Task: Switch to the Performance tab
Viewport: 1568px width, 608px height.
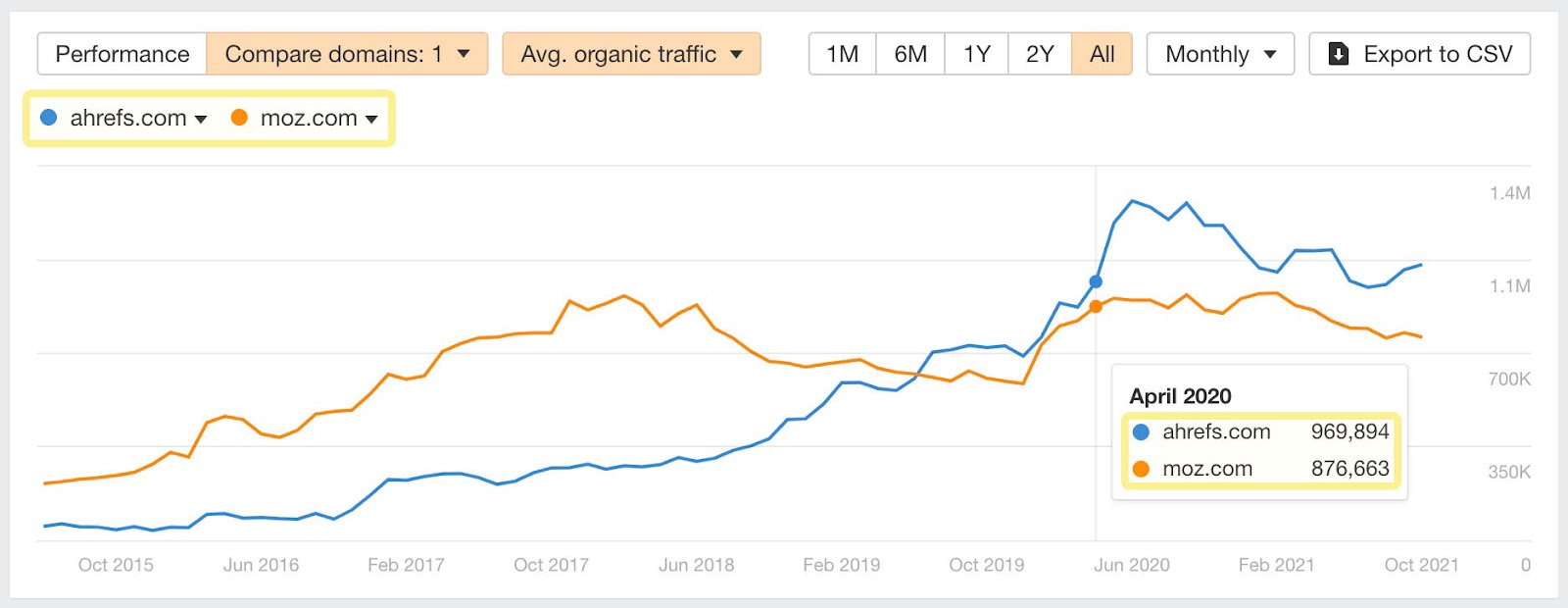Action: coord(121,54)
